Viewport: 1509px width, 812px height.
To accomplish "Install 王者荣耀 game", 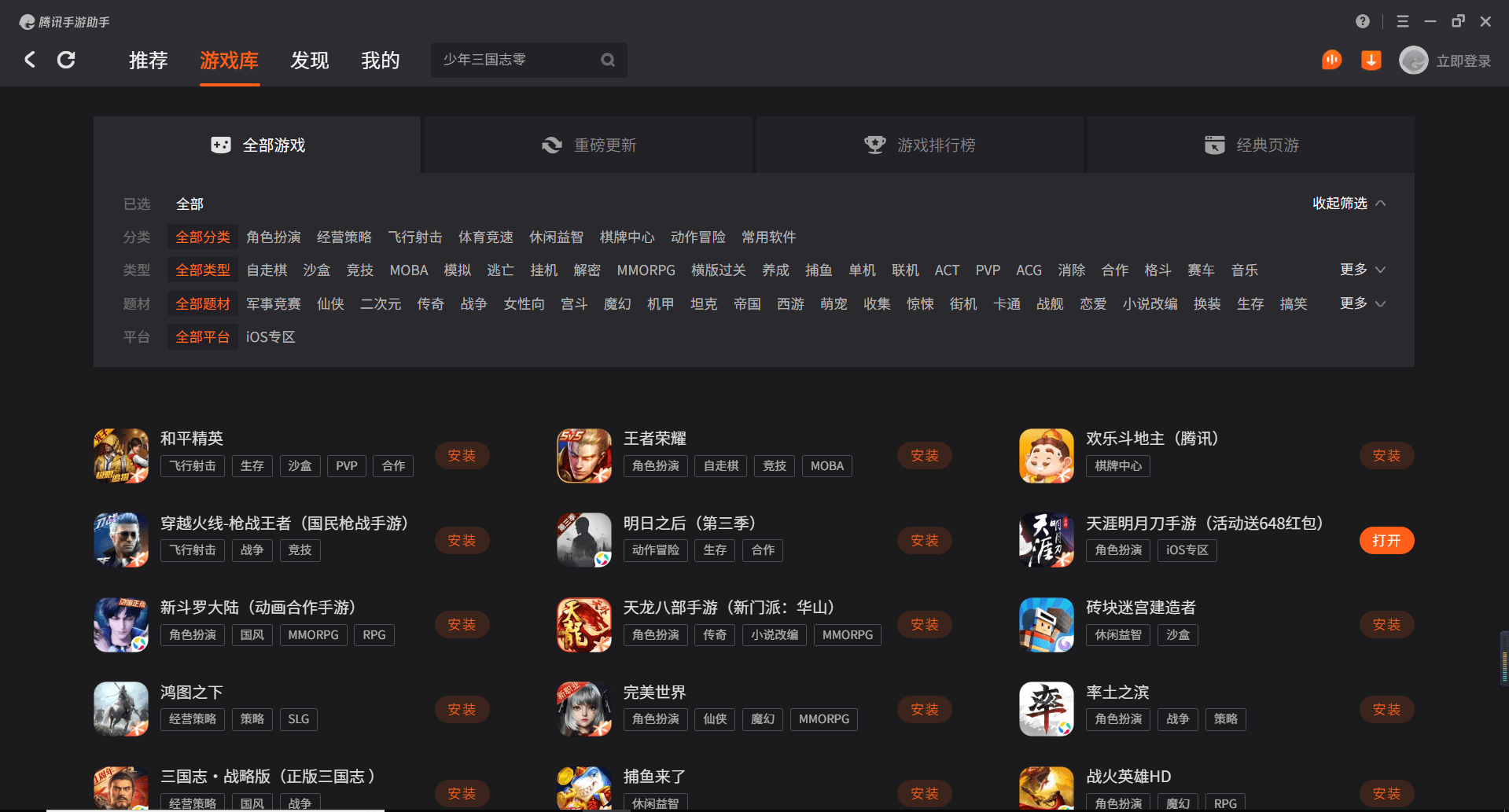I will coord(925,456).
